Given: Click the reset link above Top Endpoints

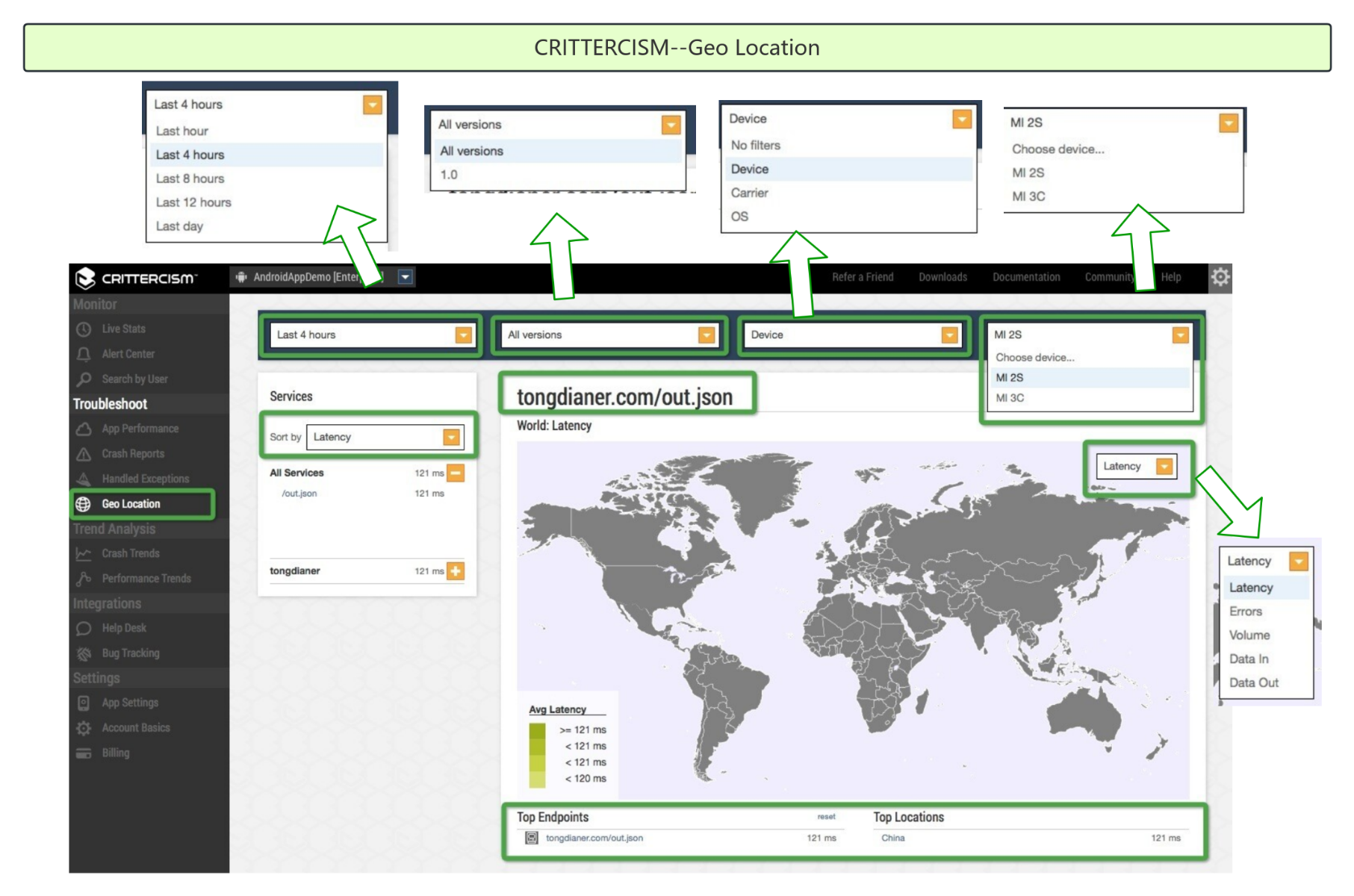Looking at the screenshot, I should pyautogui.click(x=826, y=816).
